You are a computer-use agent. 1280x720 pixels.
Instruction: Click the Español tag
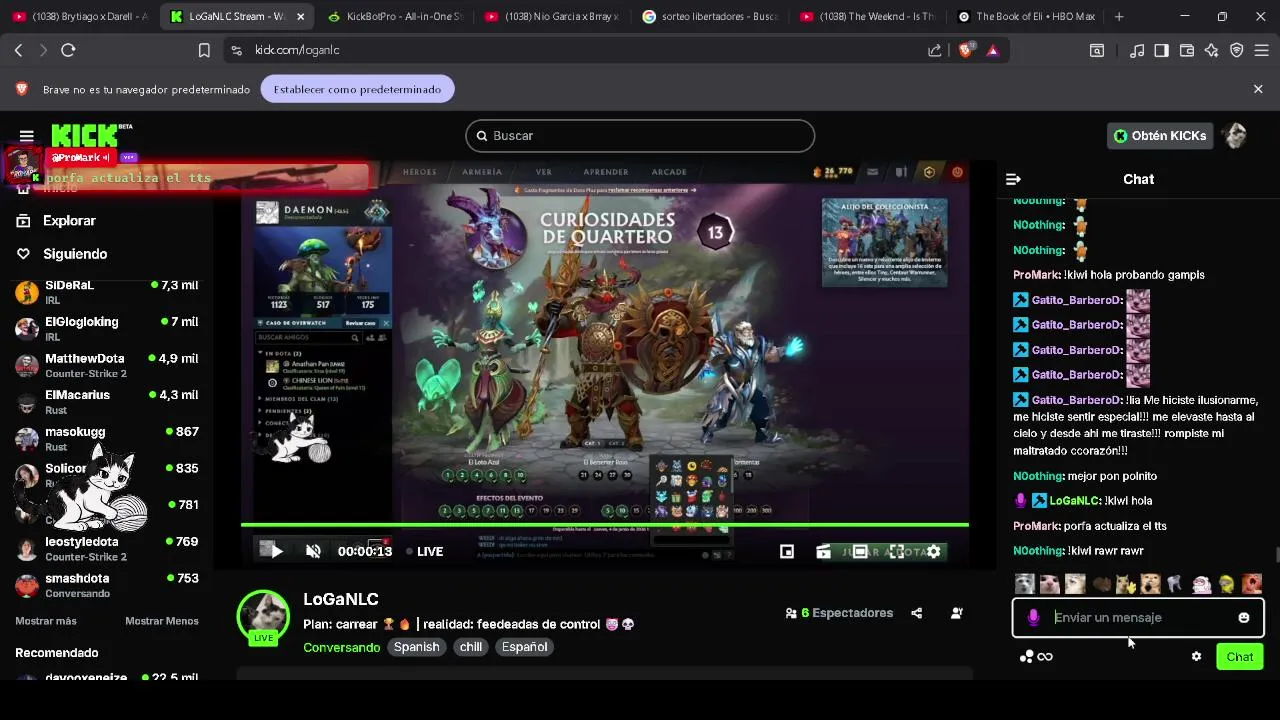coord(524,647)
